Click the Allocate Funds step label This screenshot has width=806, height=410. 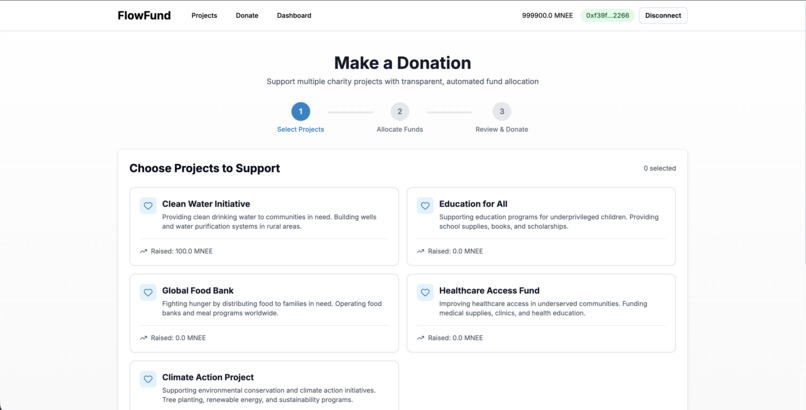coord(399,129)
